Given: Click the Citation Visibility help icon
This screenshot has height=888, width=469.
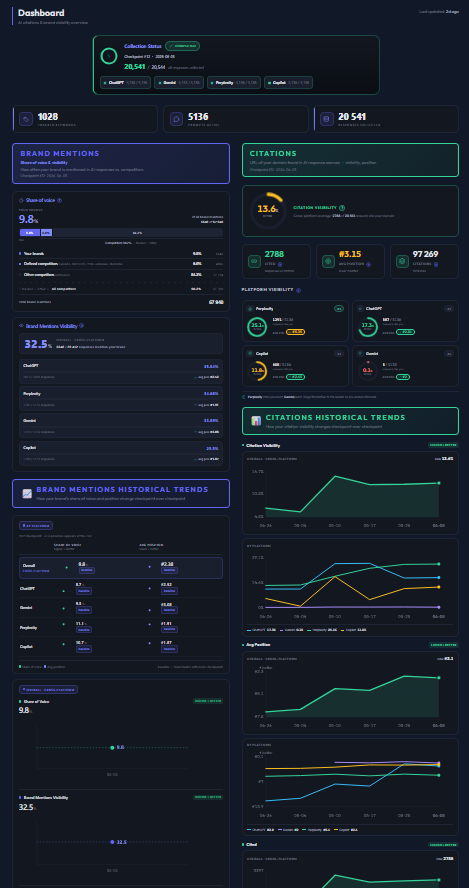Looking at the screenshot, I should click(x=342, y=208).
